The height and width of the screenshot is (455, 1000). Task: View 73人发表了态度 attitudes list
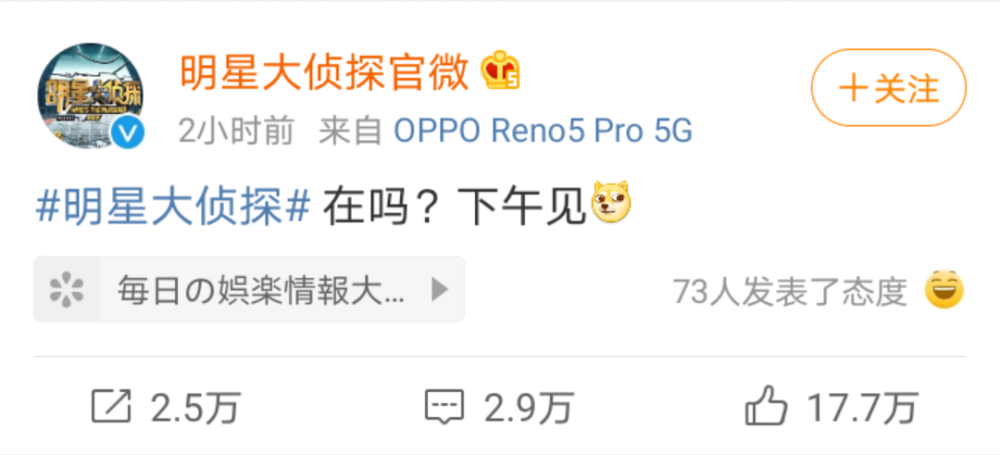pyautogui.click(x=790, y=292)
